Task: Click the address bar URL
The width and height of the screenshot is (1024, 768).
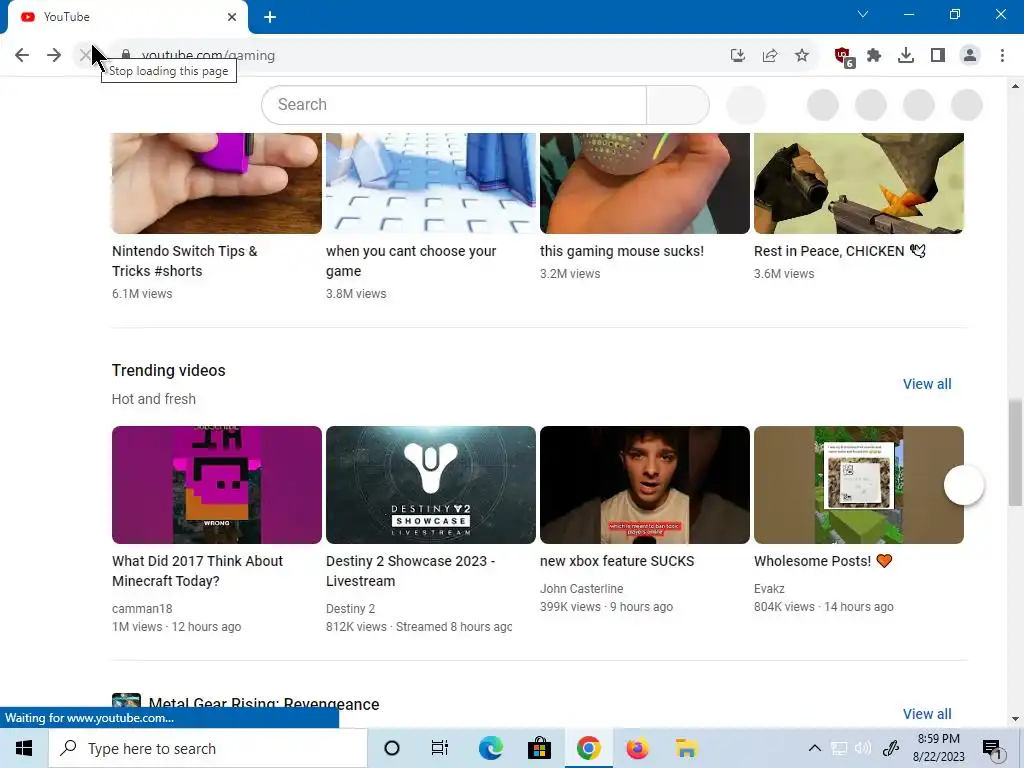Action: [208, 56]
